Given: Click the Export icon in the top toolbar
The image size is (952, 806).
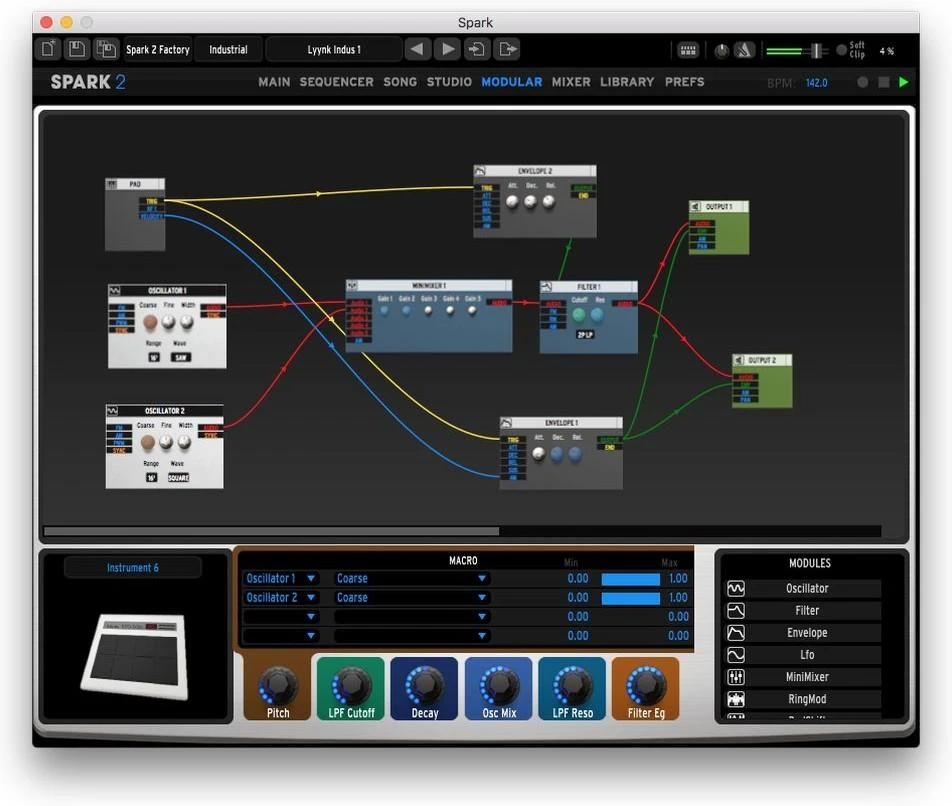Looking at the screenshot, I should pyautogui.click(x=507, y=49).
